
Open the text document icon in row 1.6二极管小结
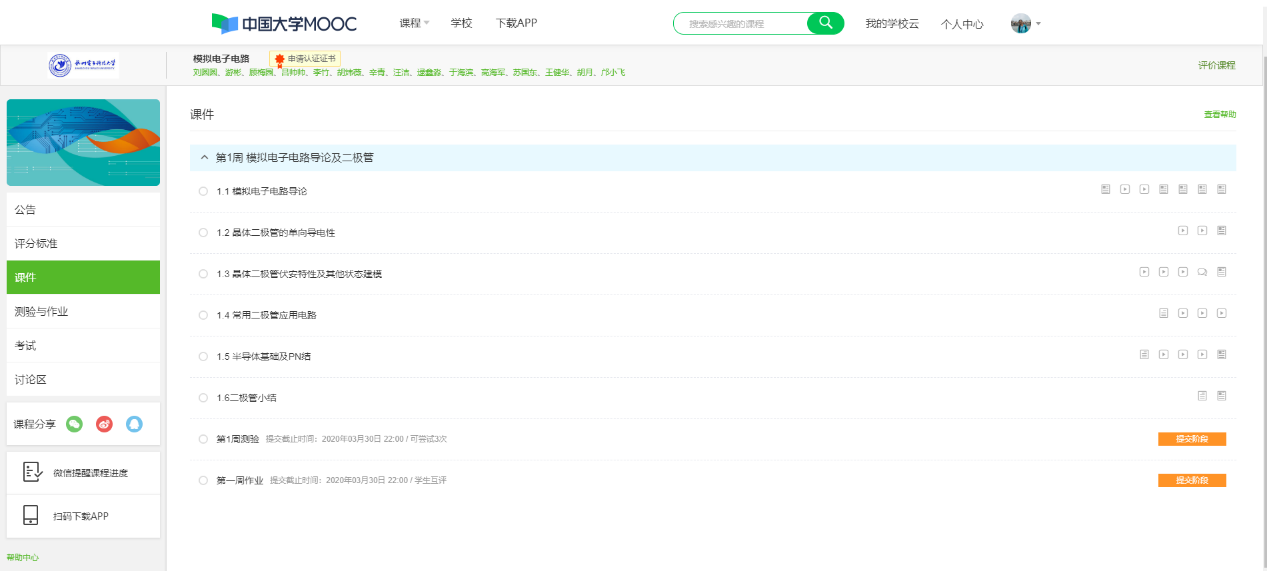[x=1203, y=396]
